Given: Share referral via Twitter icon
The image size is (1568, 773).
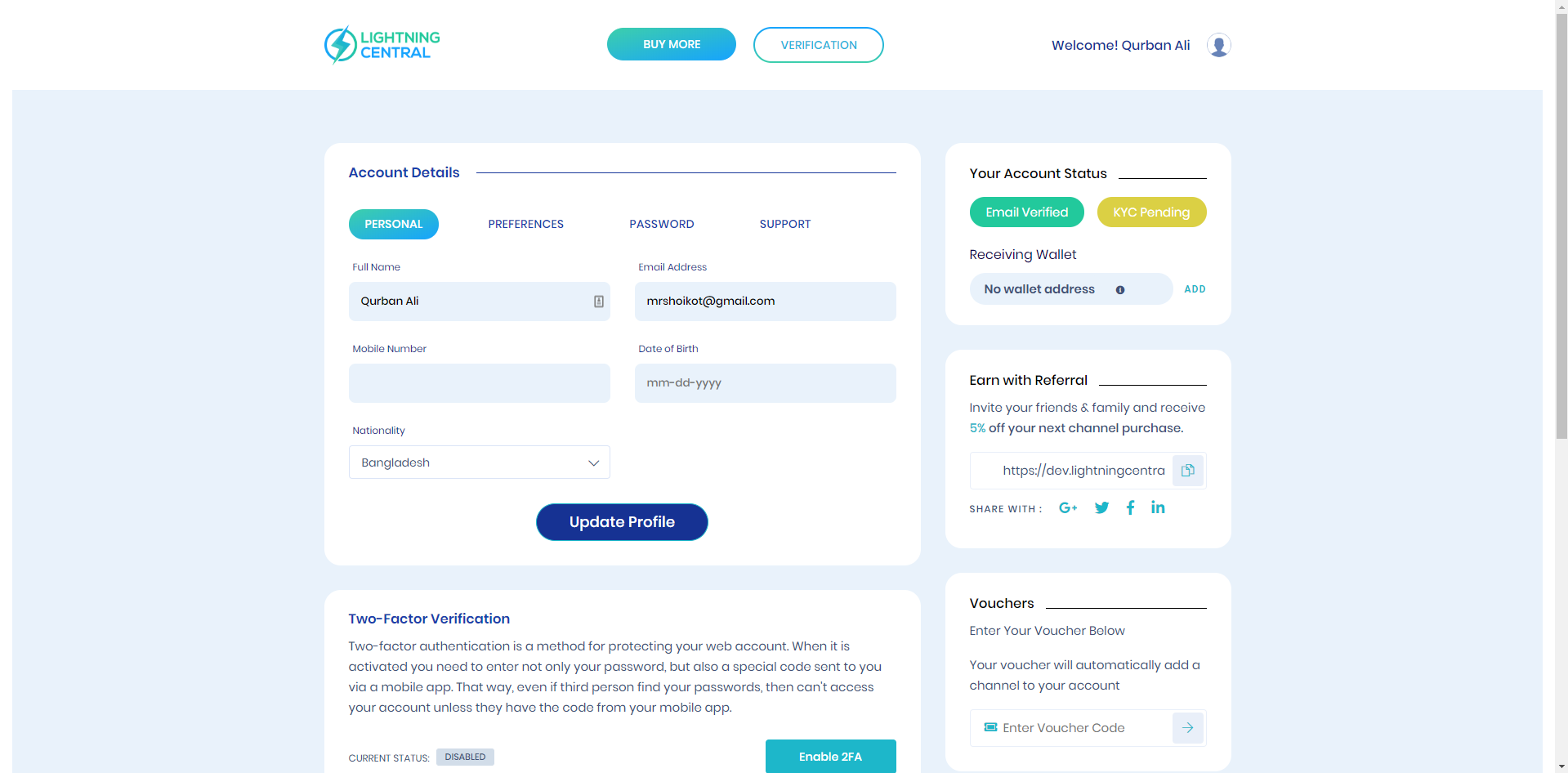Looking at the screenshot, I should (1101, 508).
